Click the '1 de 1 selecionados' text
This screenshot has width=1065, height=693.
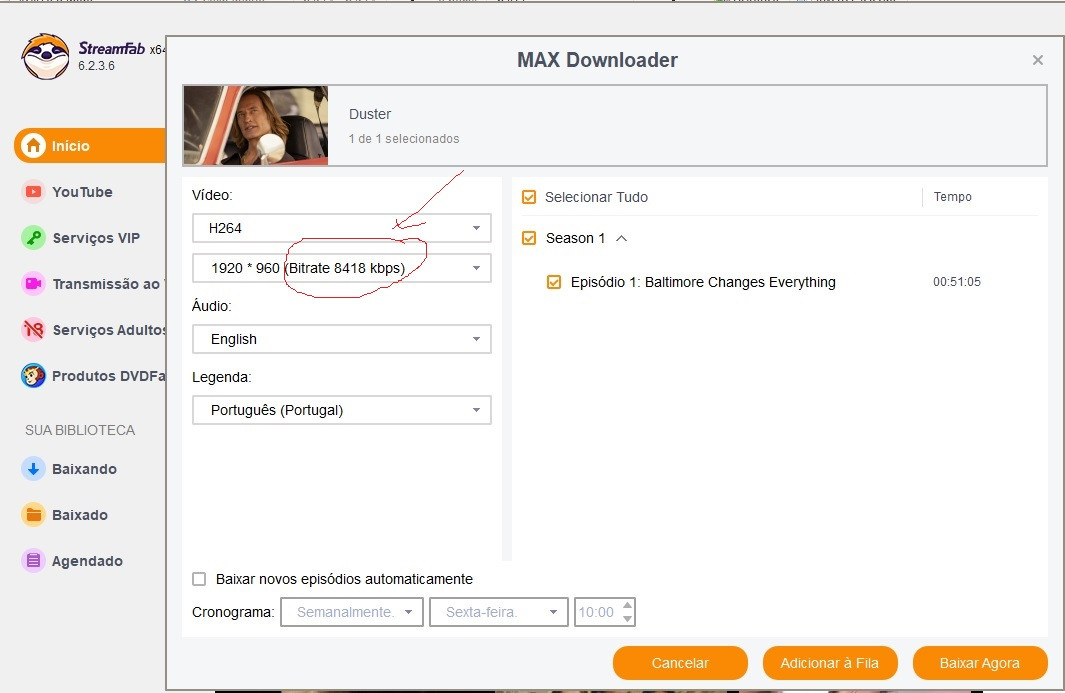404,139
